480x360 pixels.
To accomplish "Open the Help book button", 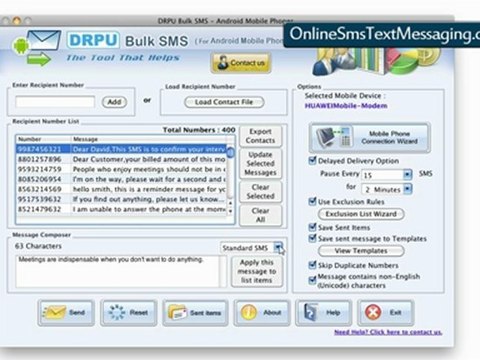I will [323, 313].
